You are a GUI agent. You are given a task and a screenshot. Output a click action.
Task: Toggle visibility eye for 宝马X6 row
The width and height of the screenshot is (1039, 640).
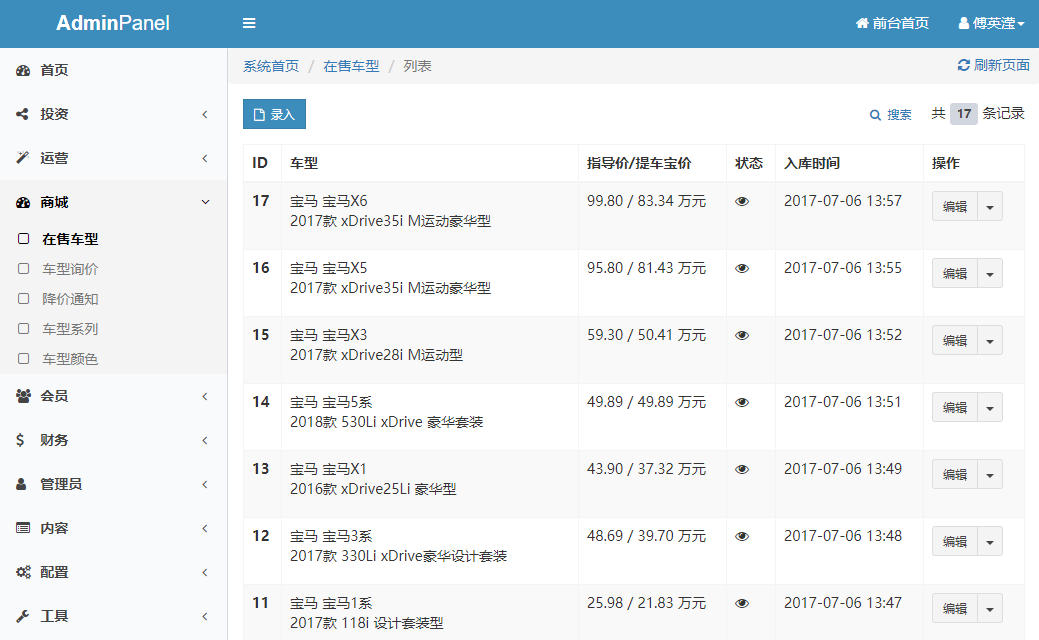coord(742,201)
